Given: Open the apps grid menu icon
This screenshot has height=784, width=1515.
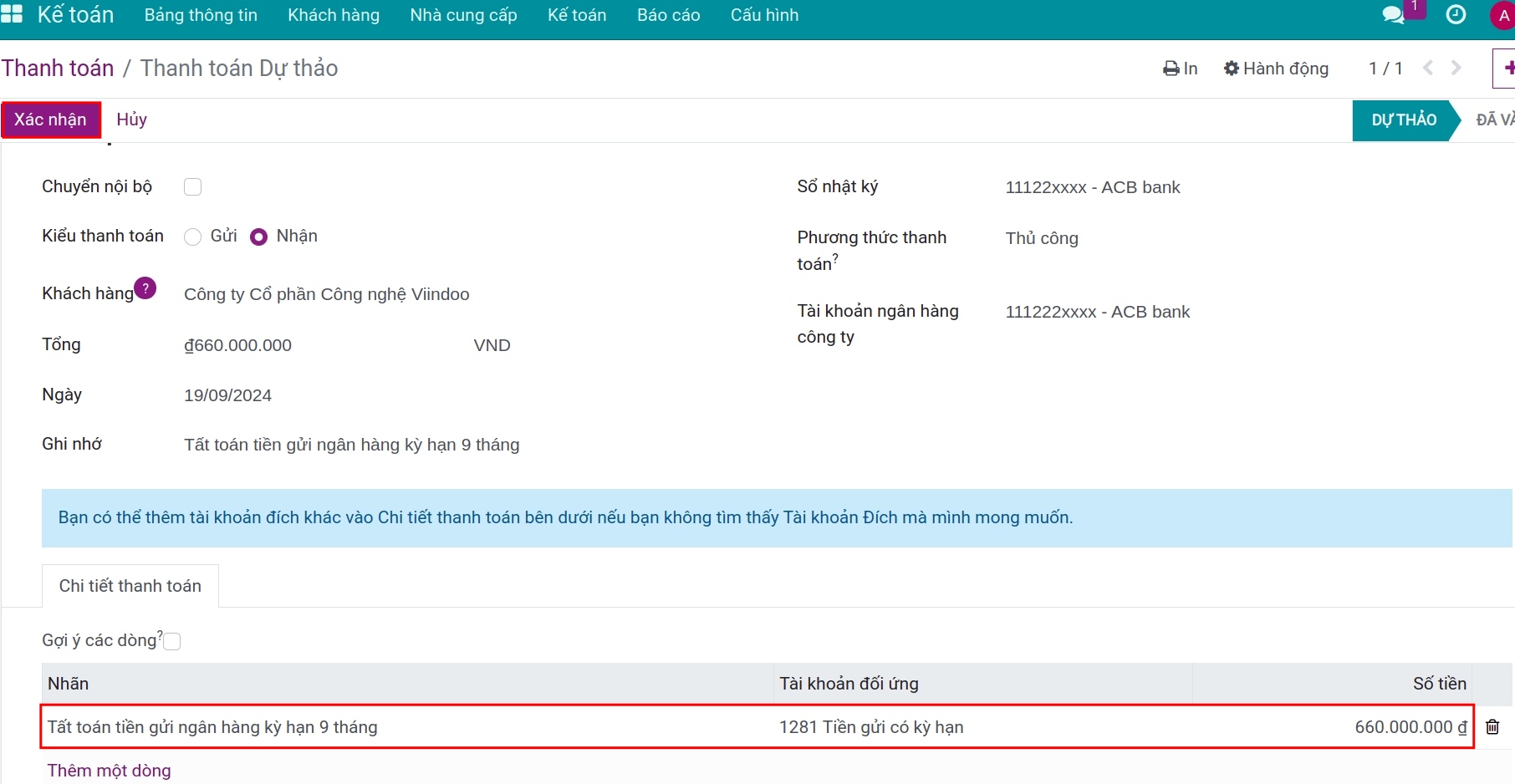Looking at the screenshot, I should click(x=12, y=15).
